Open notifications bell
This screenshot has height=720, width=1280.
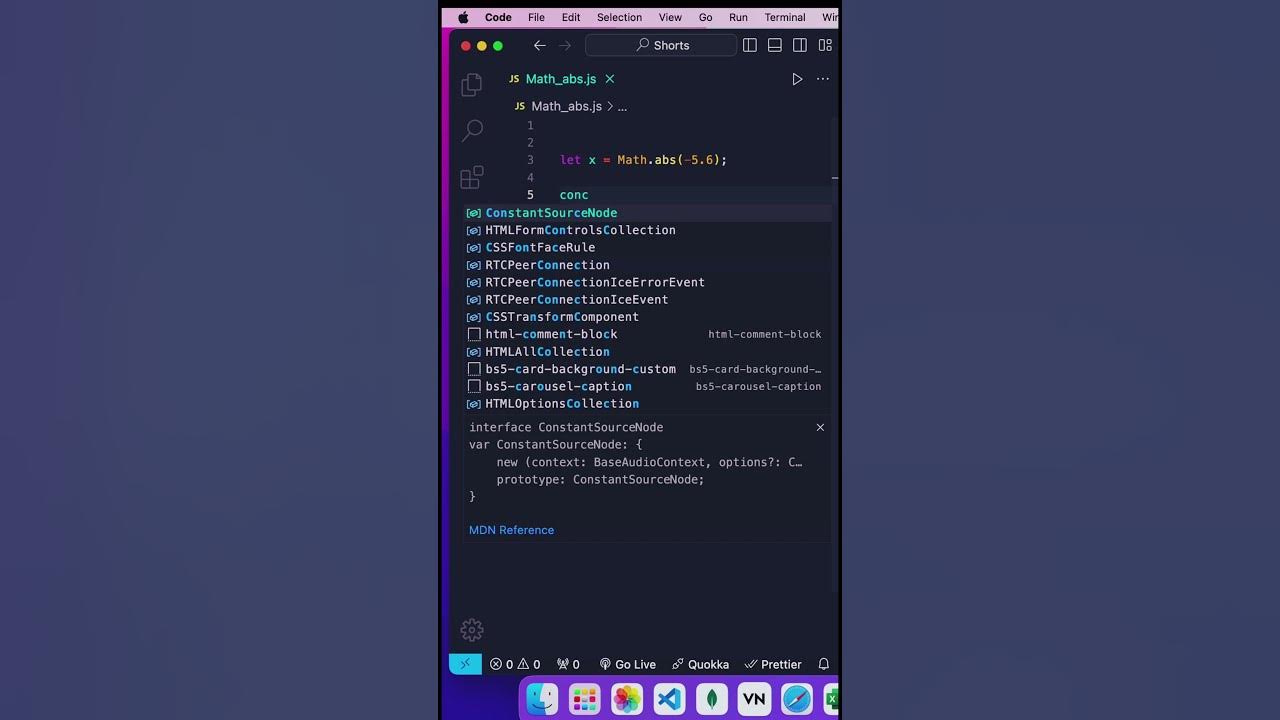824,664
